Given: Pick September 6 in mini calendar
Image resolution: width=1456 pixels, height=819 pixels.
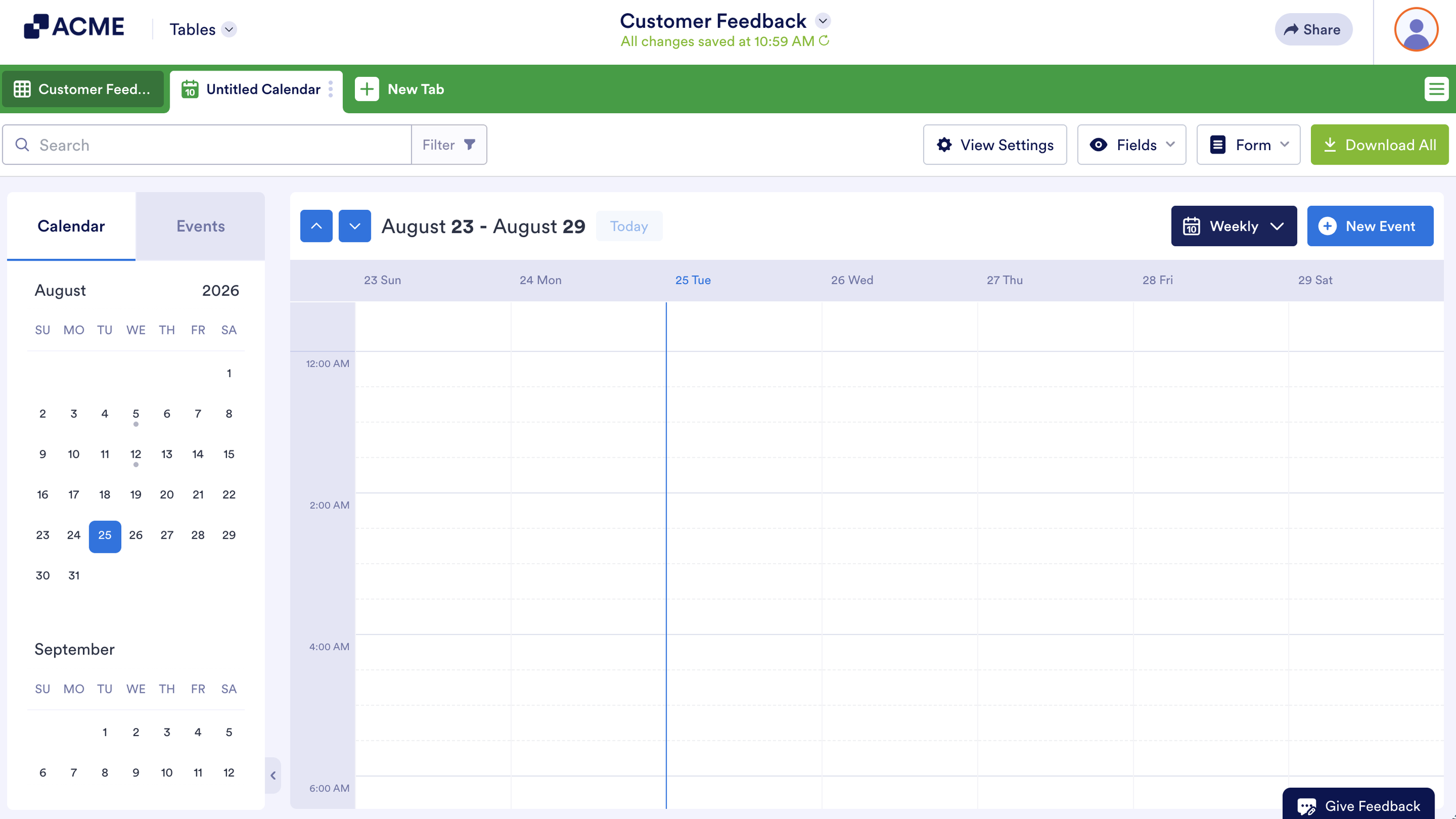Looking at the screenshot, I should tap(43, 773).
